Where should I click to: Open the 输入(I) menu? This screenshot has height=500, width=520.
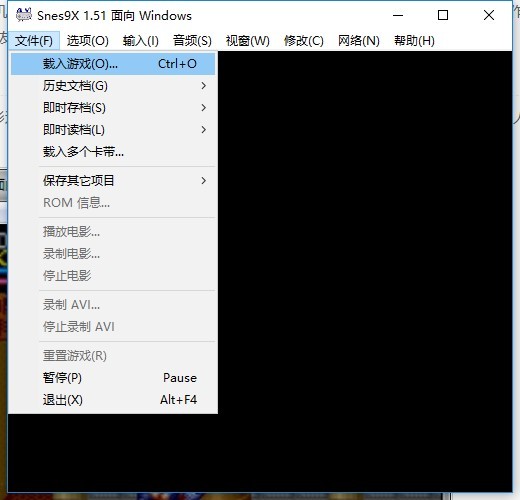(140, 41)
